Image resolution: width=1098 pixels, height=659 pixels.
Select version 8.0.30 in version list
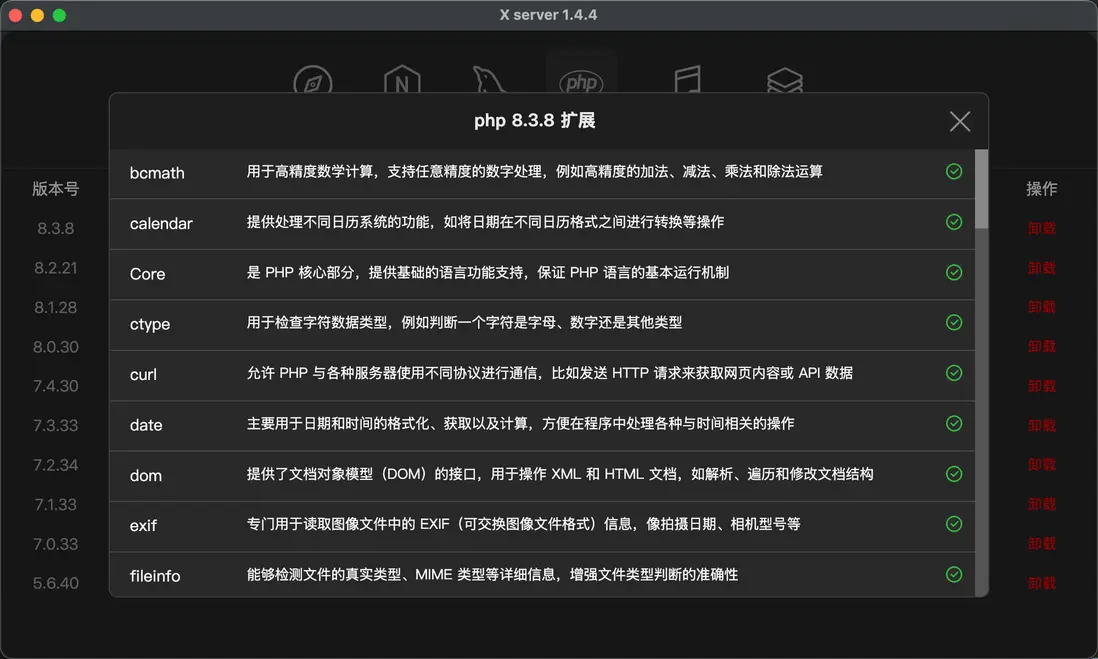click(55, 347)
